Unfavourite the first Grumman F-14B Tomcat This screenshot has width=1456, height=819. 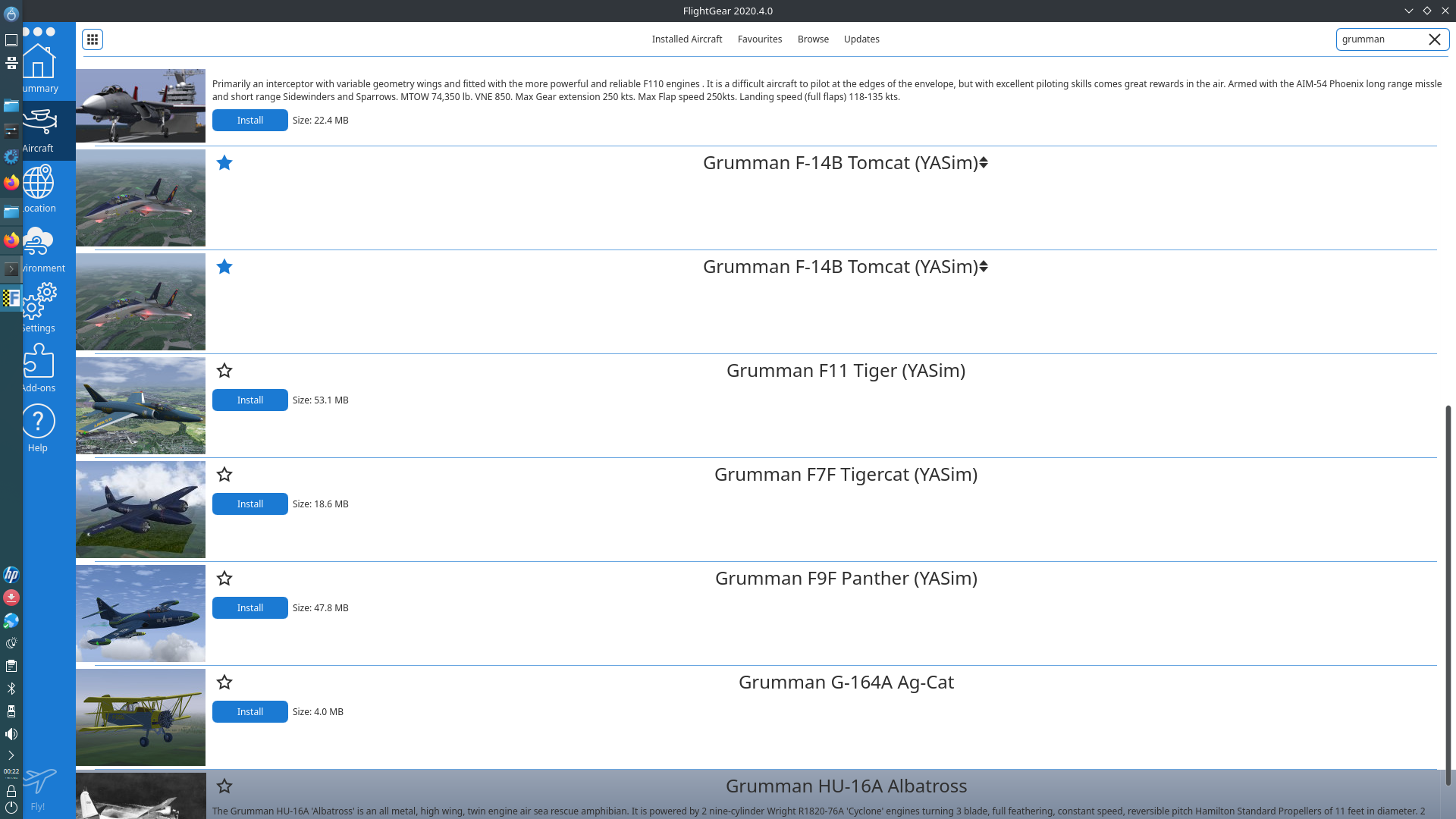click(224, 163)
